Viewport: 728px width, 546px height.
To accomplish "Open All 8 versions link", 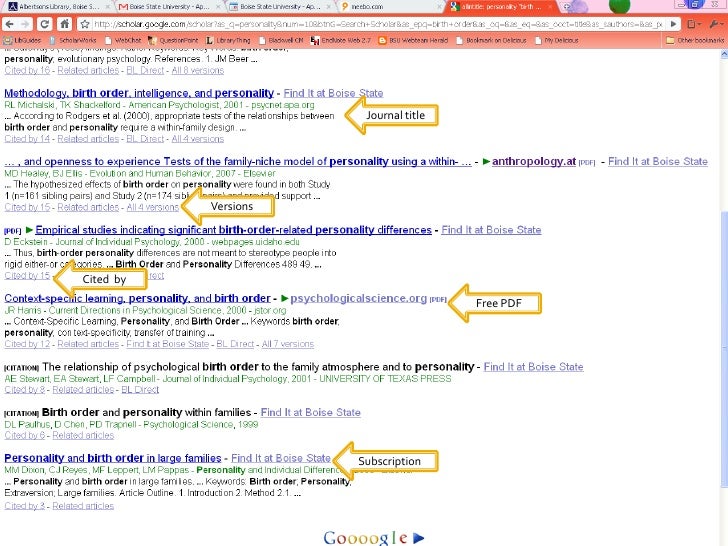I will (x=198, y=70).
